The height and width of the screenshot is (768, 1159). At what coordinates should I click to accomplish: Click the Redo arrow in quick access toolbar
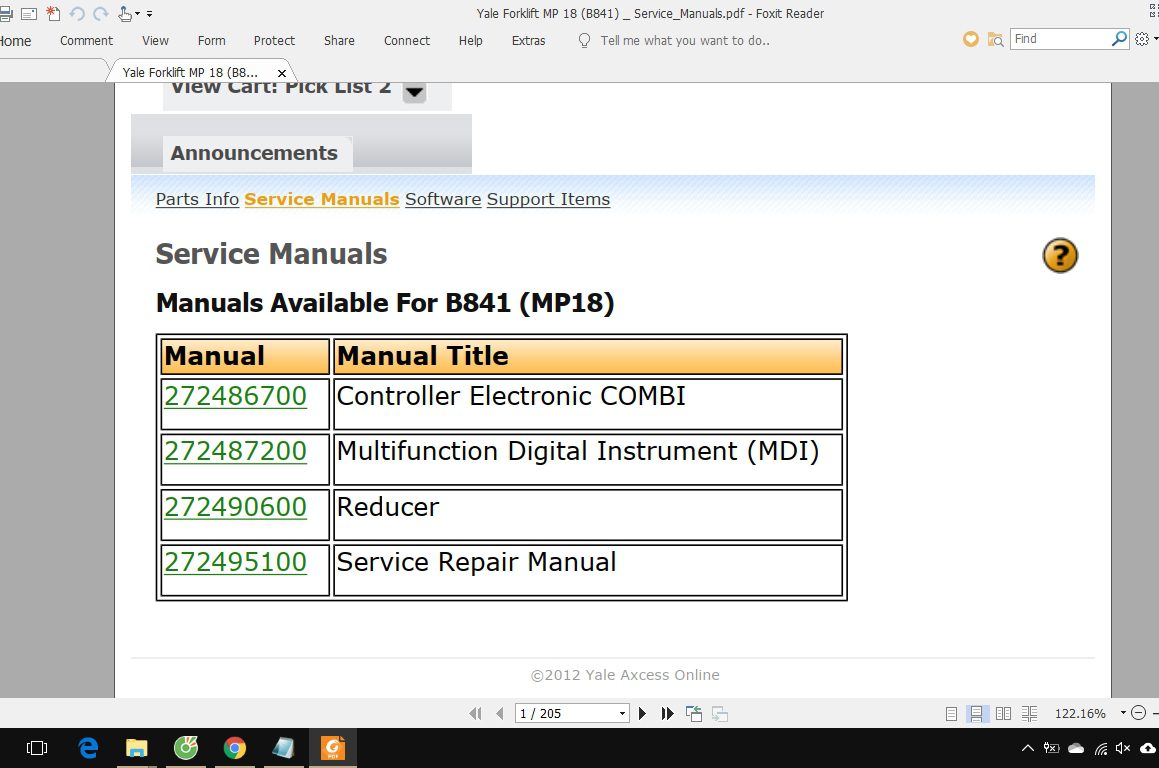pos(100,14)
